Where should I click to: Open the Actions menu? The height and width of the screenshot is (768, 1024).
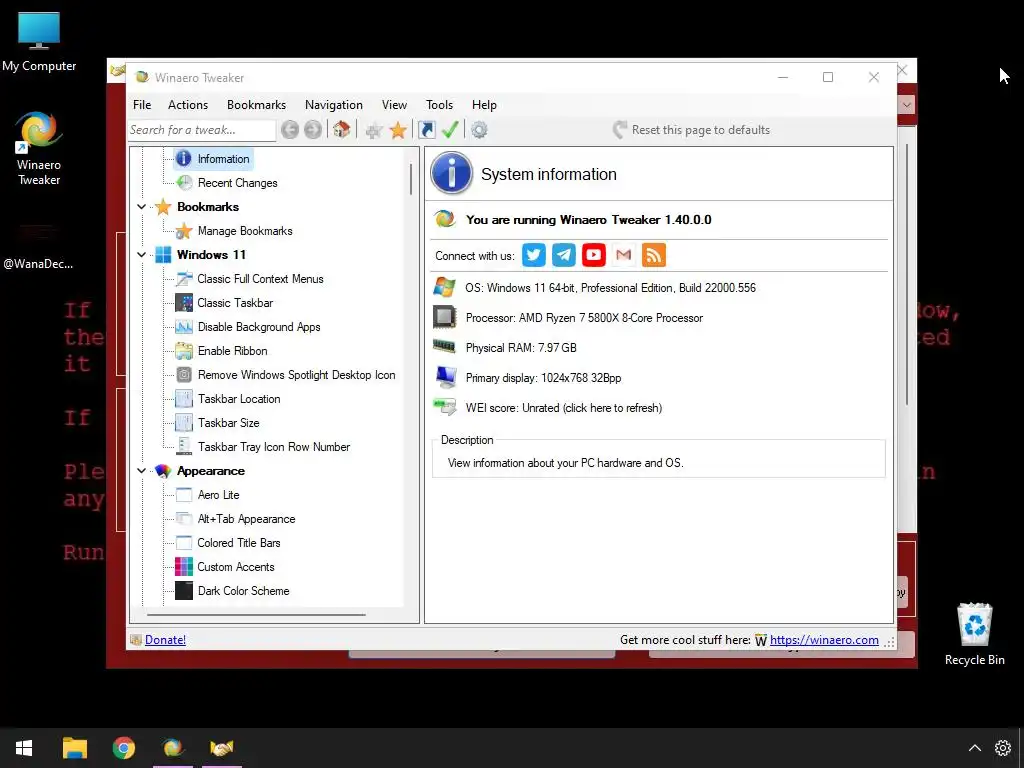(188, 104)
